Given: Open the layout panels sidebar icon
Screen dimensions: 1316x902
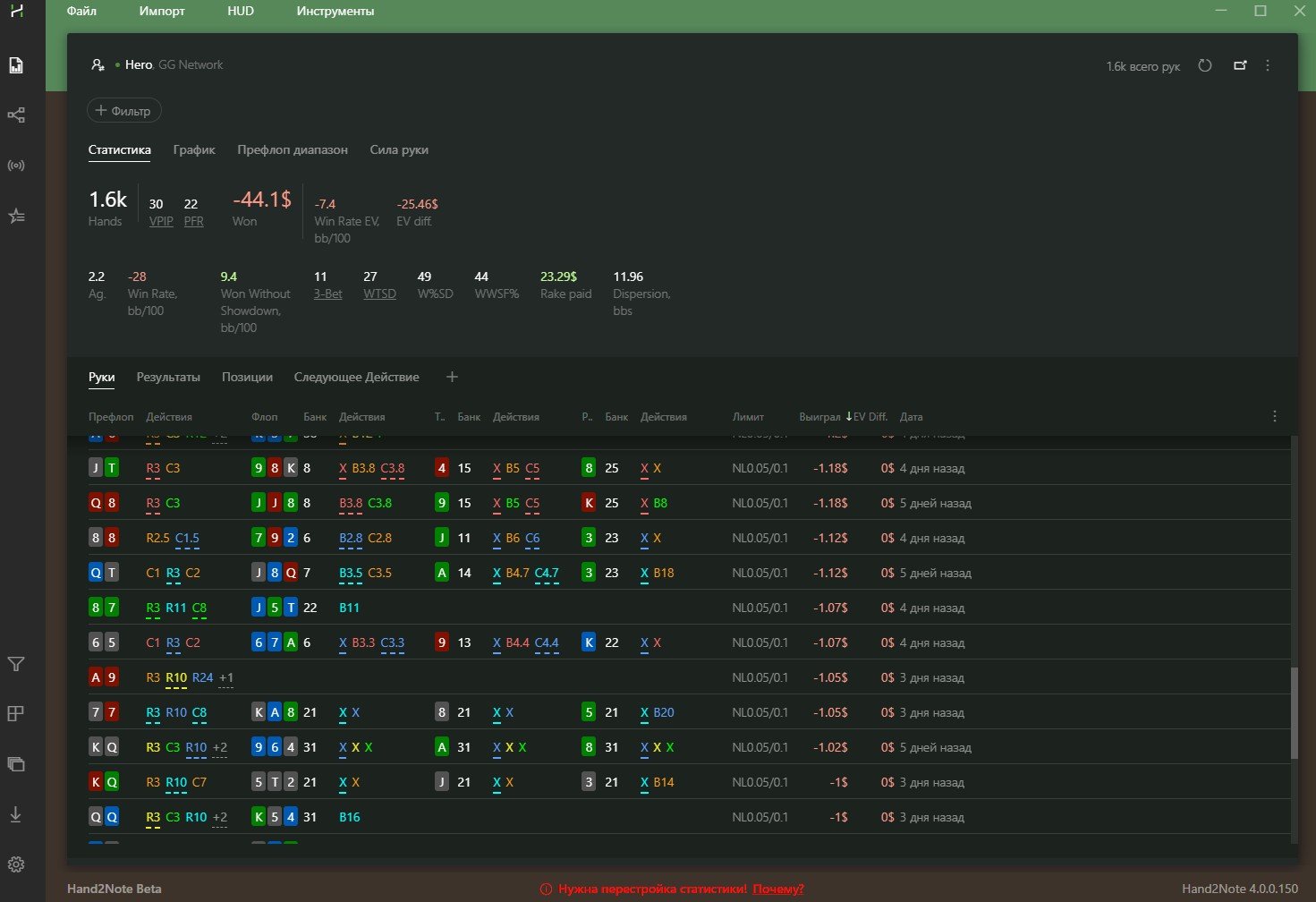Looking at the screenshot, I should click(x=16, y=714).
